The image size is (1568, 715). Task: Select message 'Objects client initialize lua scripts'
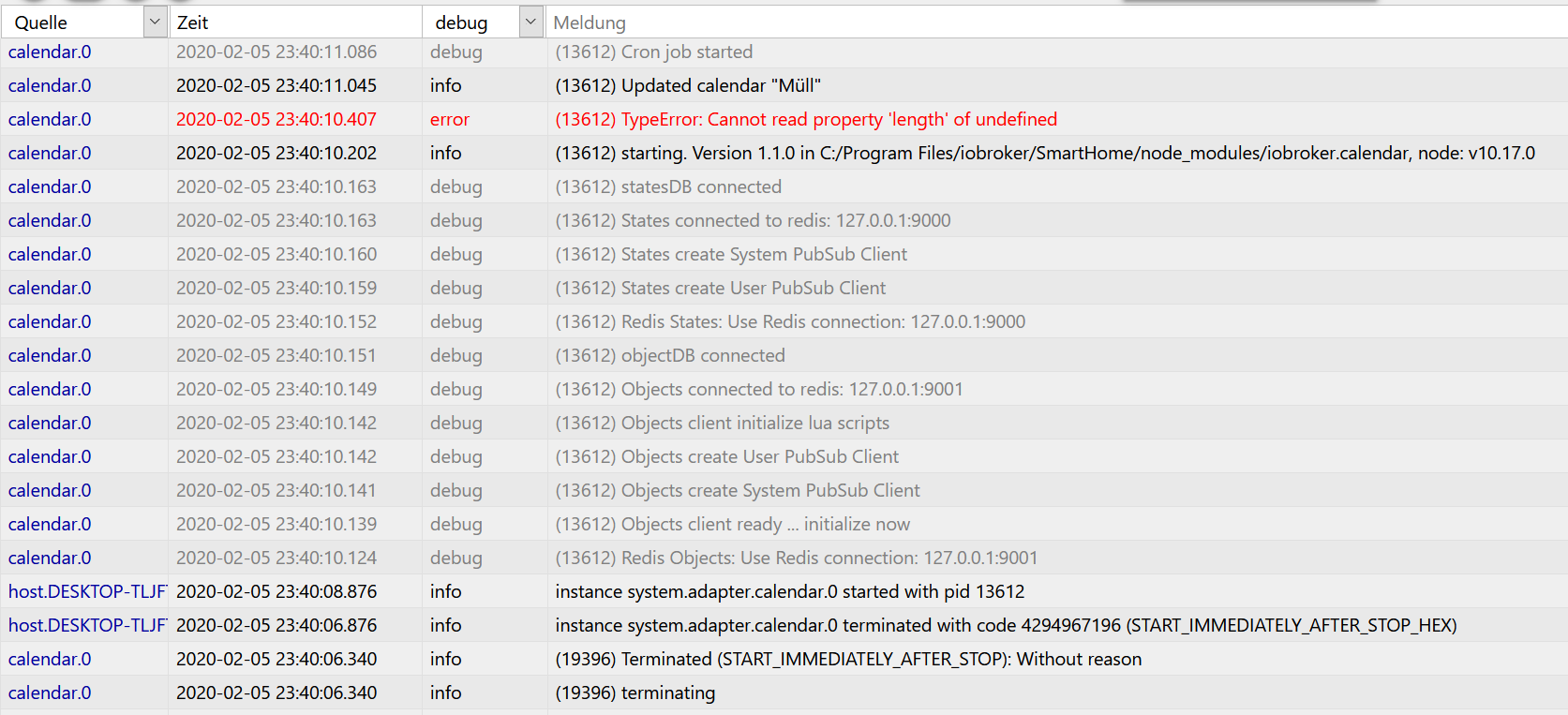[x=723, y=423]
